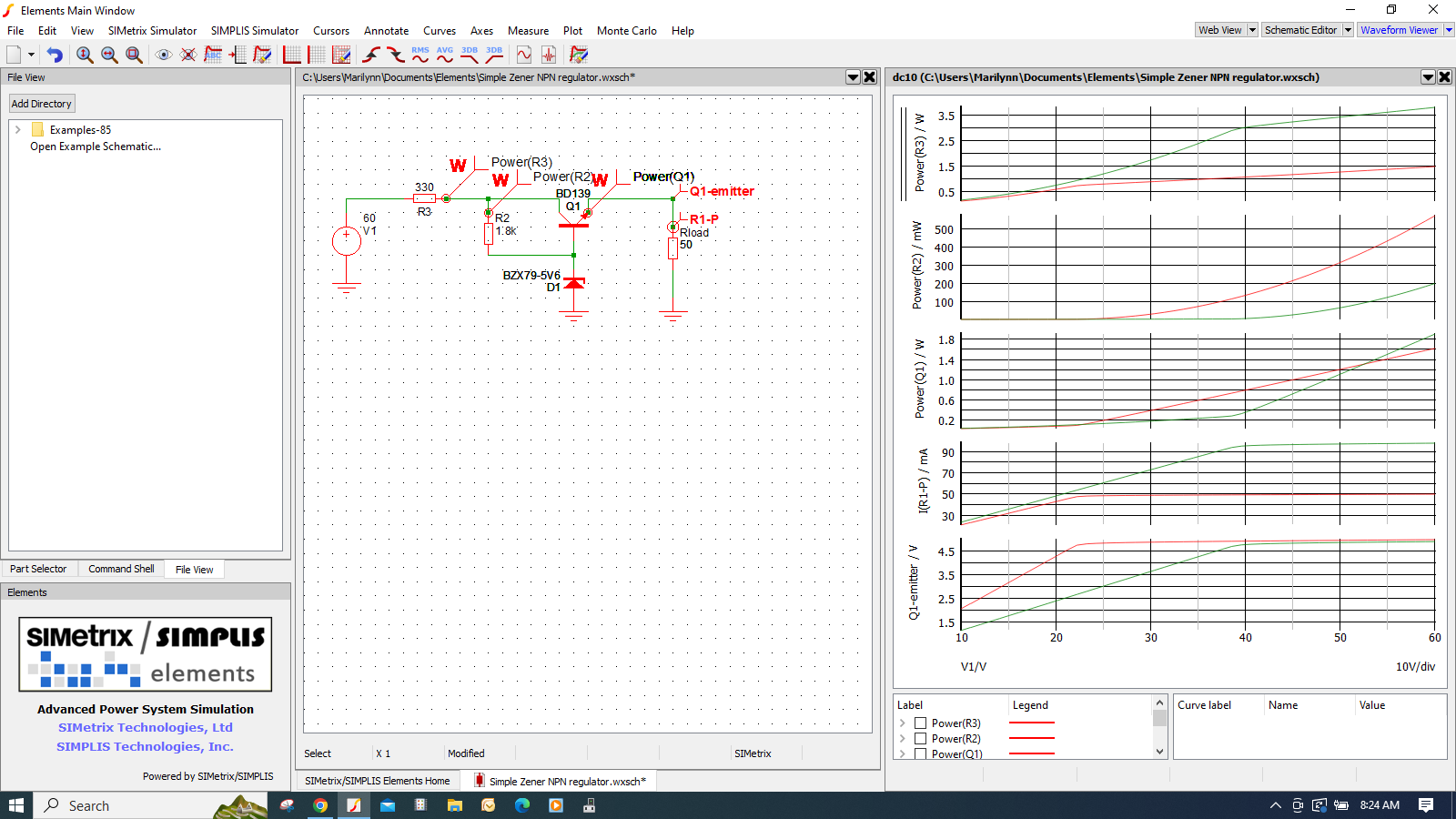
Task: Close the schematic pane with X
Action: point(870,77)
